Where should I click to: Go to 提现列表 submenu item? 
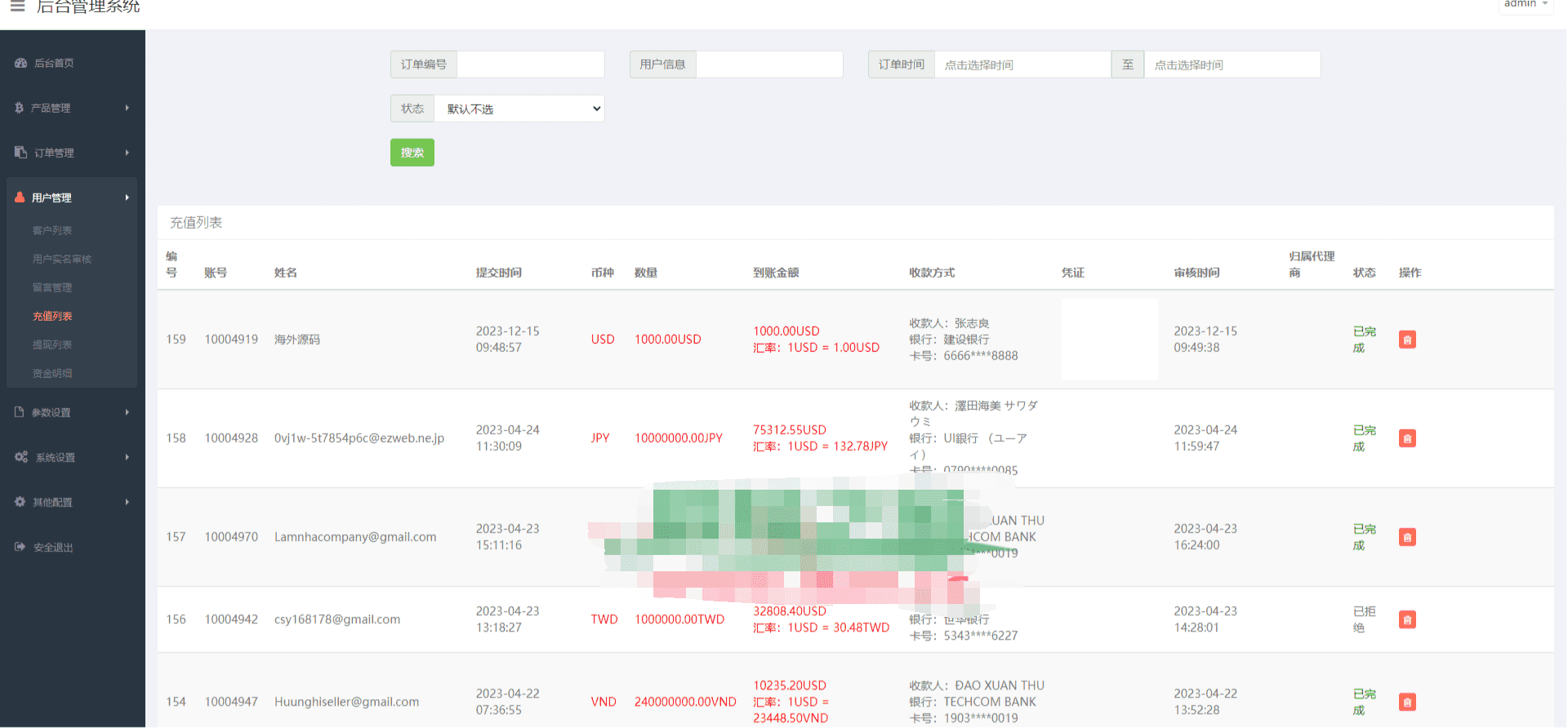click(x=52, y=344)
